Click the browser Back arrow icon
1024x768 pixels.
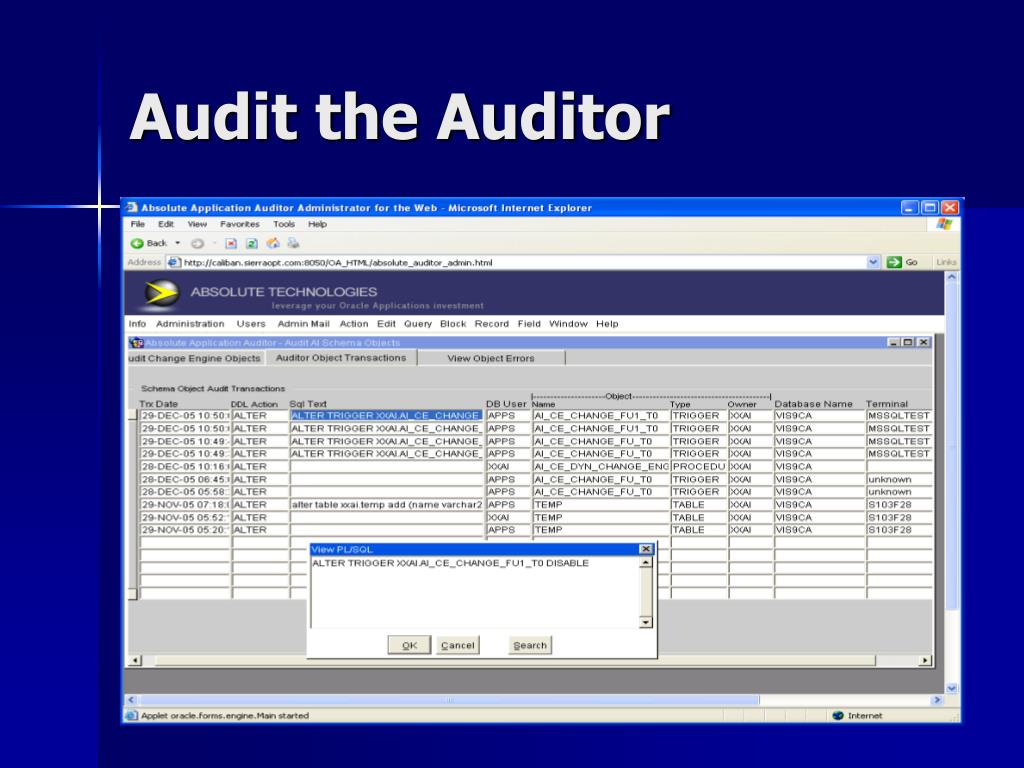pos(137,244)
